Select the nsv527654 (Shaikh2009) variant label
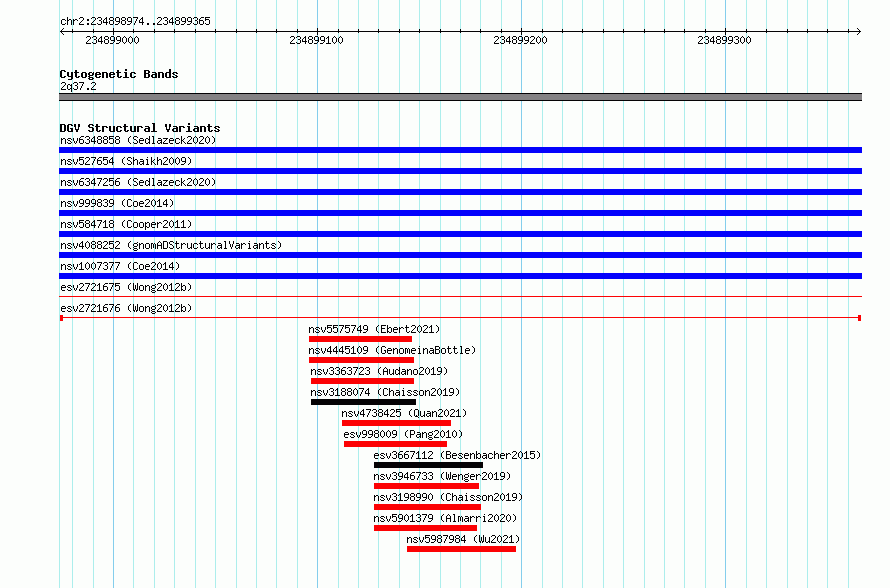Viewport: 890px width, 588px height. coord(126,161)
